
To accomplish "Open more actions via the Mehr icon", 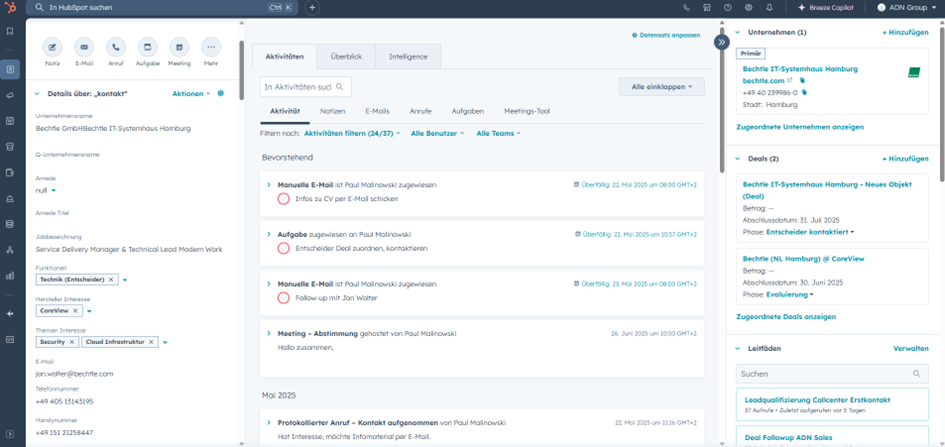I will 211,47.
